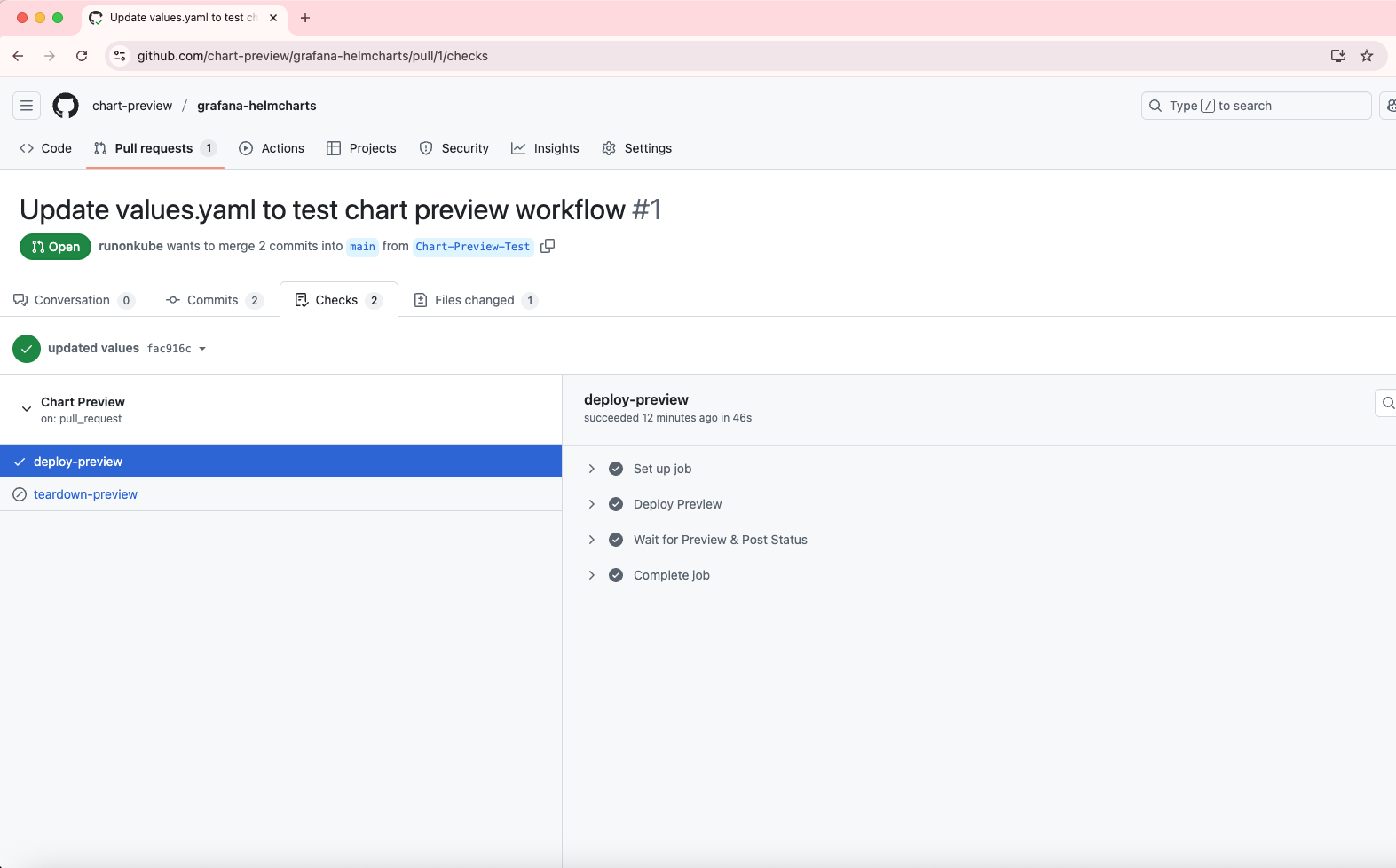Viewport: 1396px width, 868px height.
Task: Click the 'on: pull_request' trigger text
Action: point(82,419)
